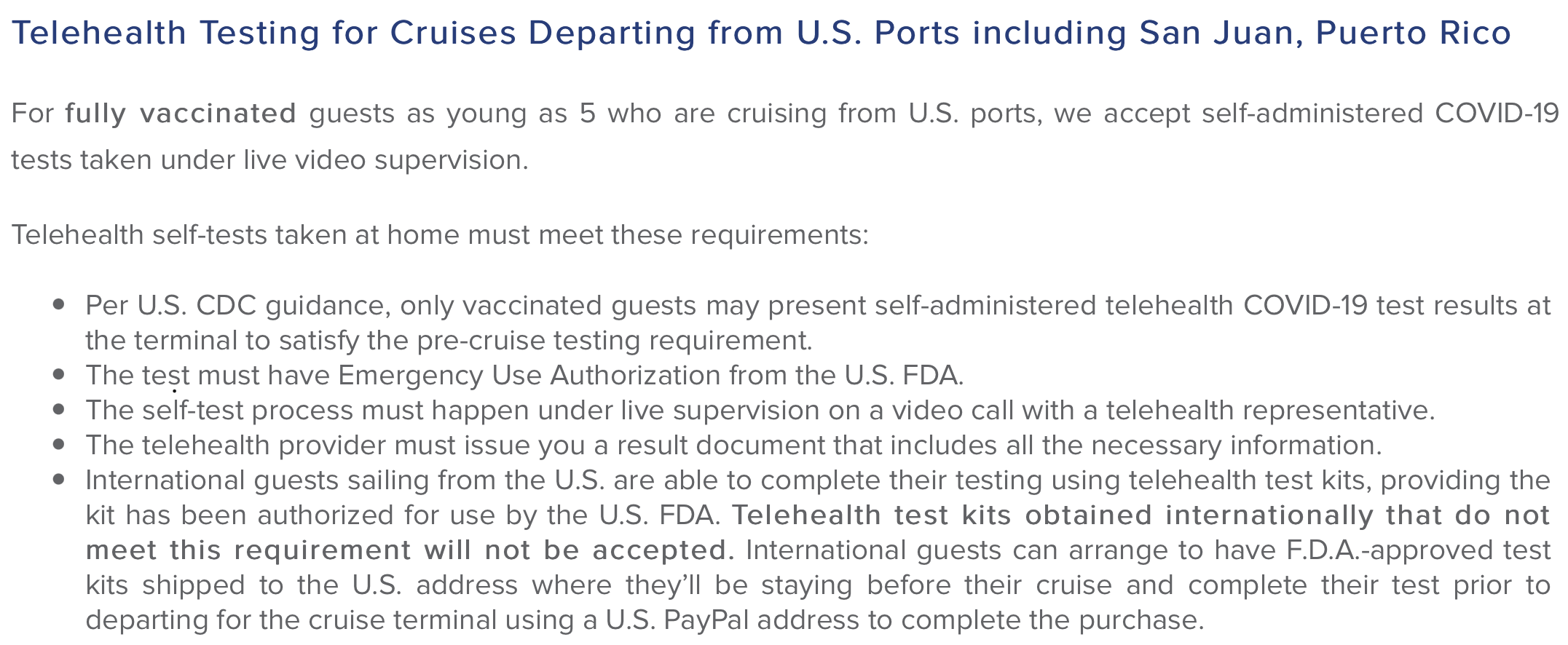Click the bullet before 'International guests sailing'

(x=60, y=480)
